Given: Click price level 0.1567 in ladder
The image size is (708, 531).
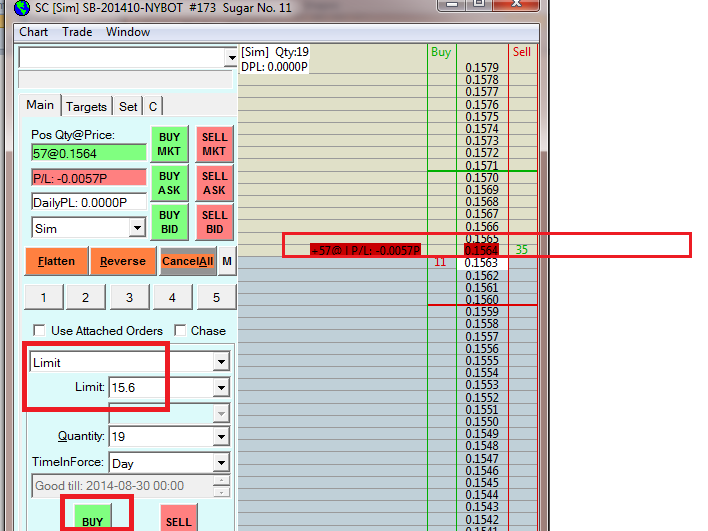Looking at the screenshot, I should point(482,214).
